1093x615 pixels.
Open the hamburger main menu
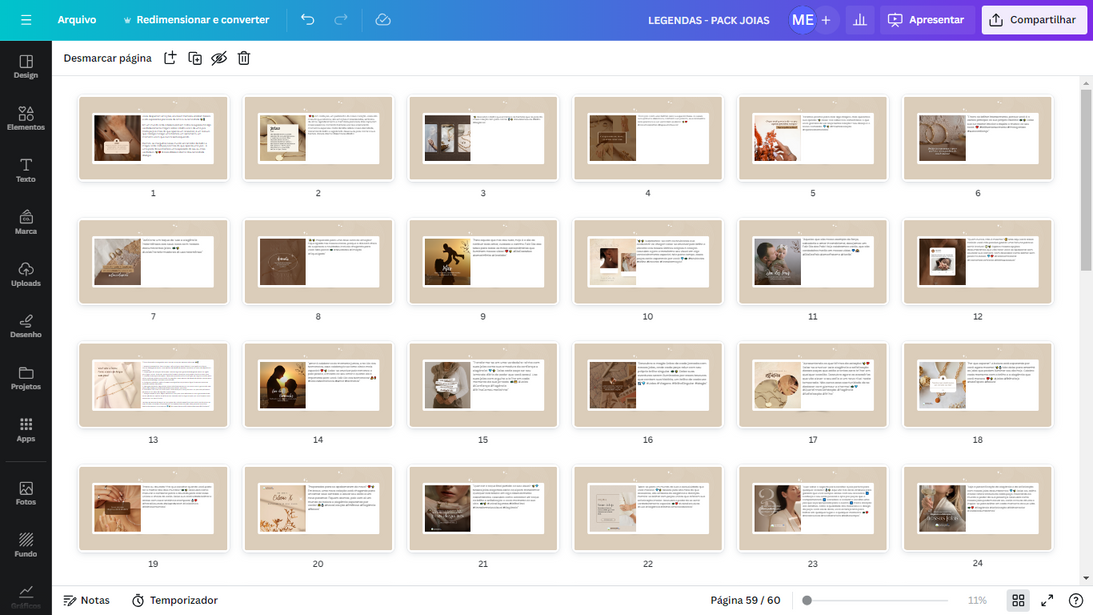pos(26,20)
